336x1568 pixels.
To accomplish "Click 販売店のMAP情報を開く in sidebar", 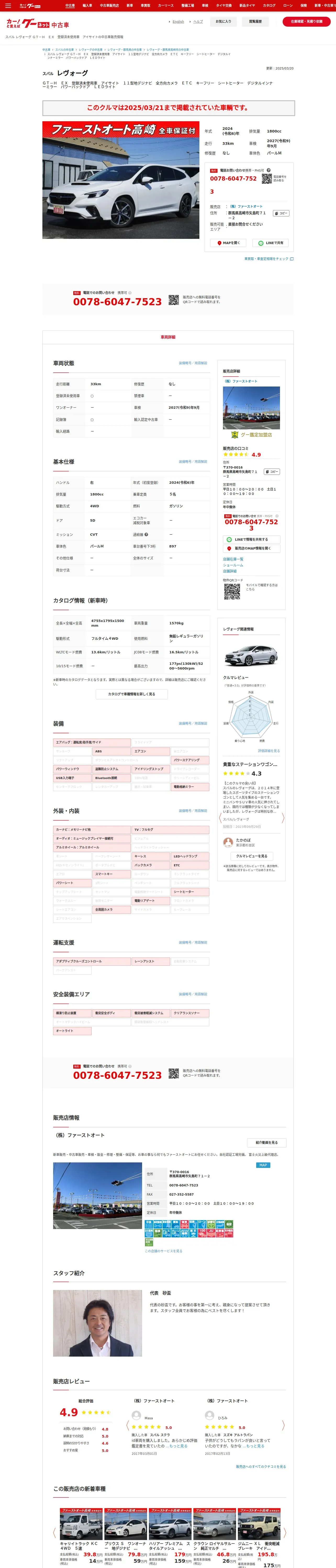I will 251,549.
